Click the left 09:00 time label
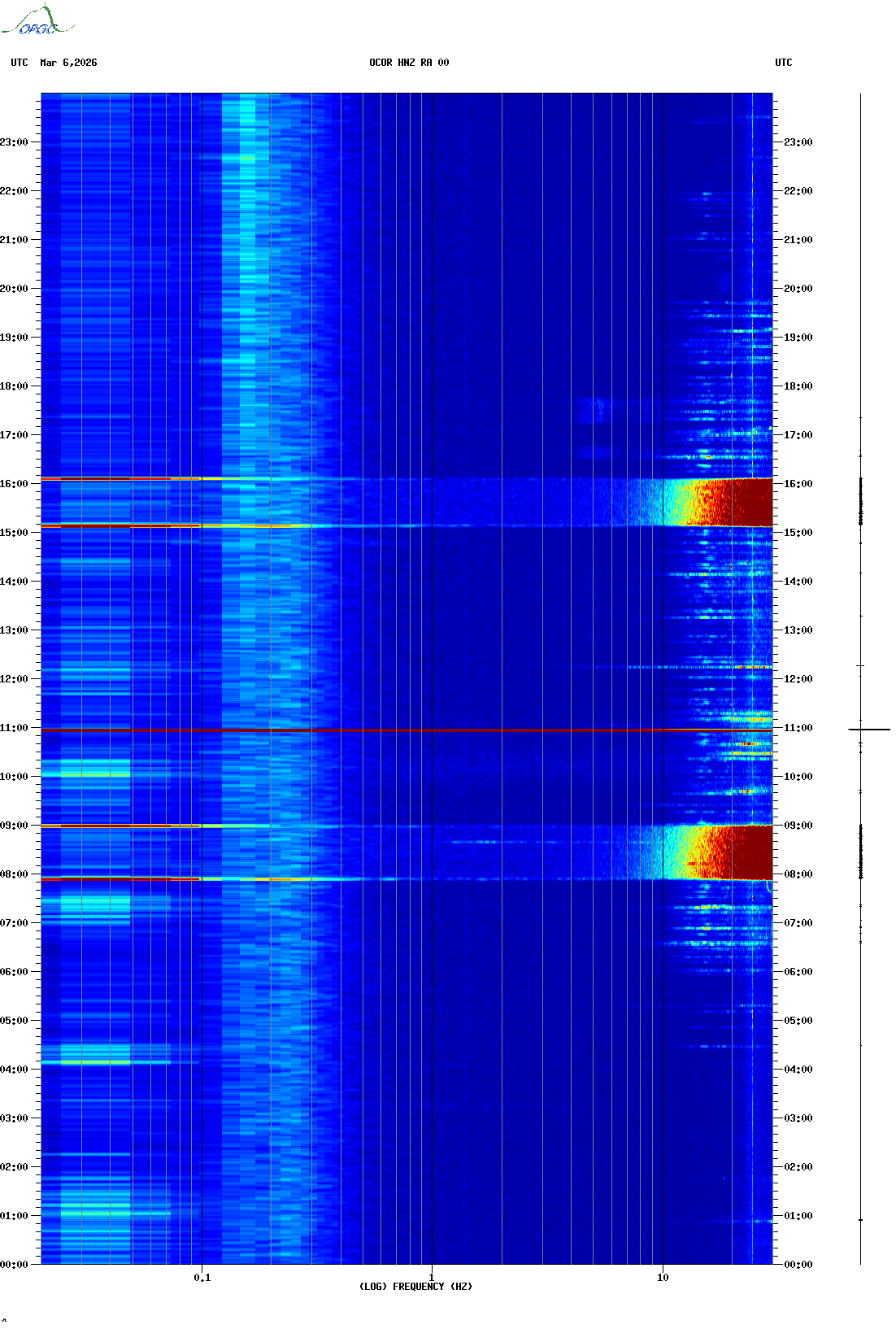This screenshot has width=896, height=1329. pos(14,826)
